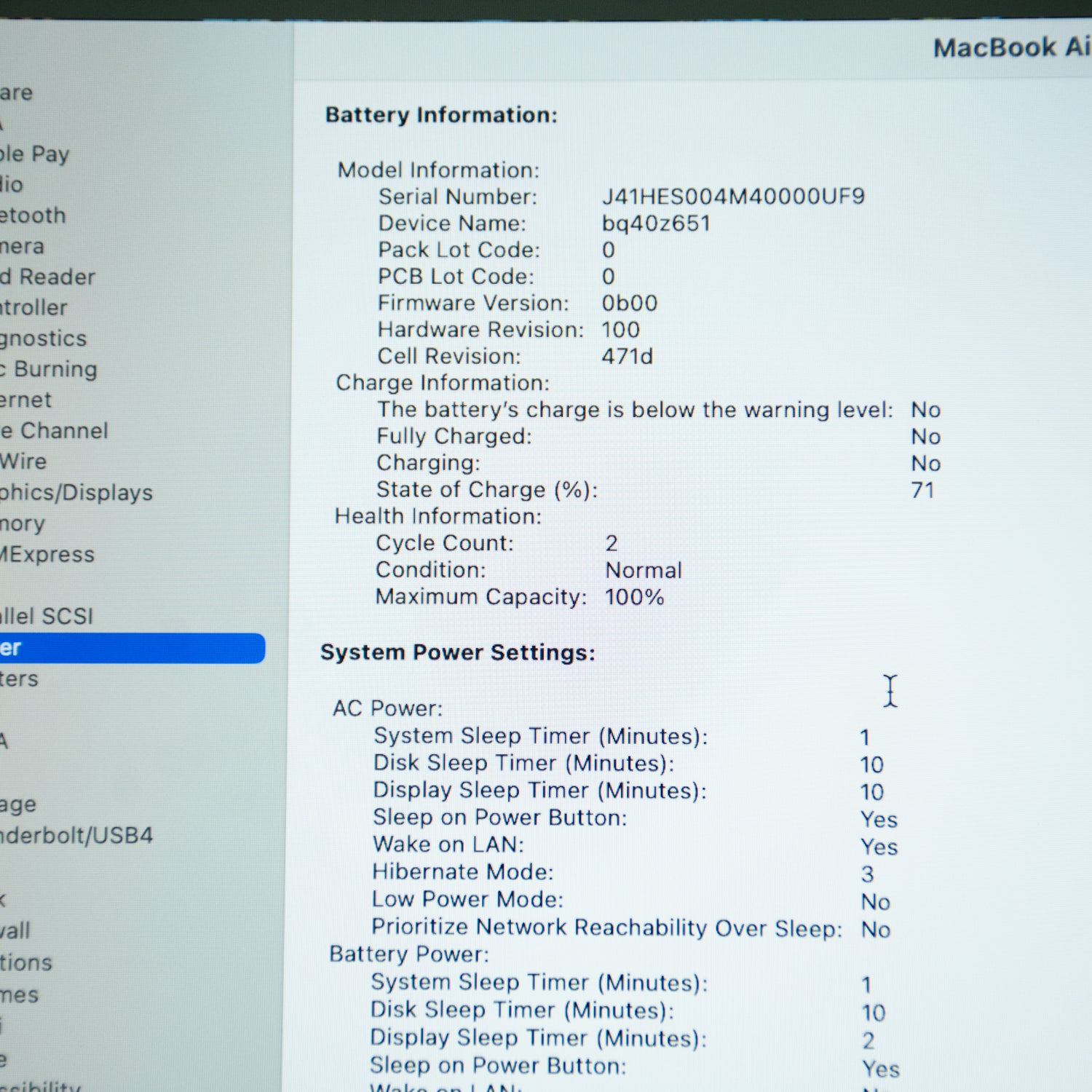Select Thunderbolt/USB4 in the sidebar
This screenshot has height=1092, width=1092.
click(76, 835)
